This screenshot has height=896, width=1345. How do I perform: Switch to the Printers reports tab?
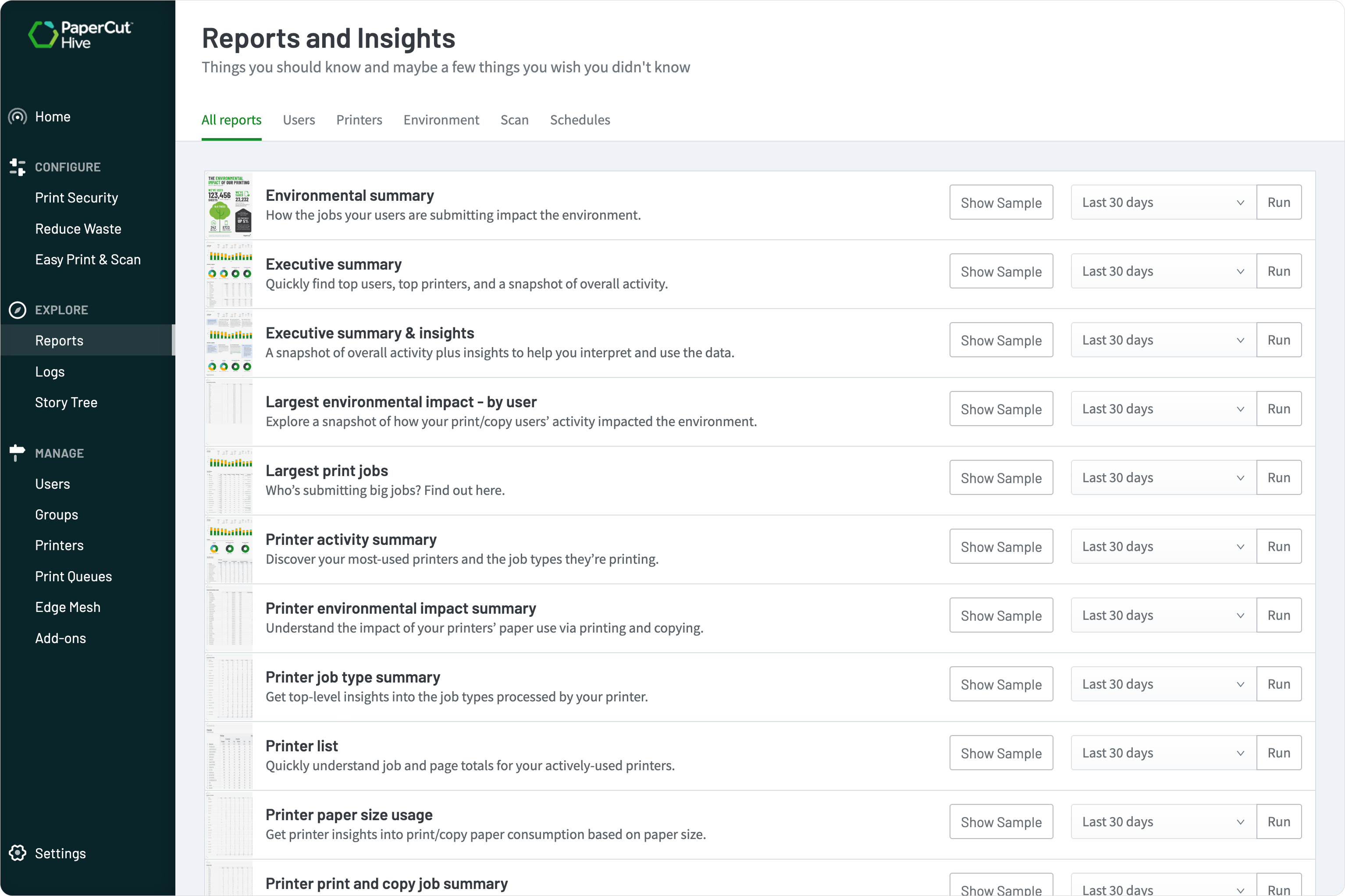click(359, 120)
